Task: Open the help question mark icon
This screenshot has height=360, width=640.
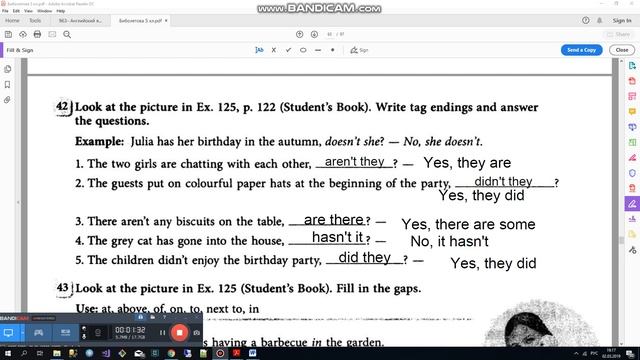Action: tap(585, 20)
